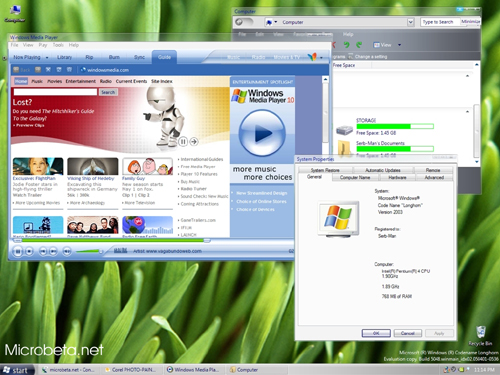Switch to the Advanced tab in System Properties
This screenshot has width=500, height=375.
[434, 177]
